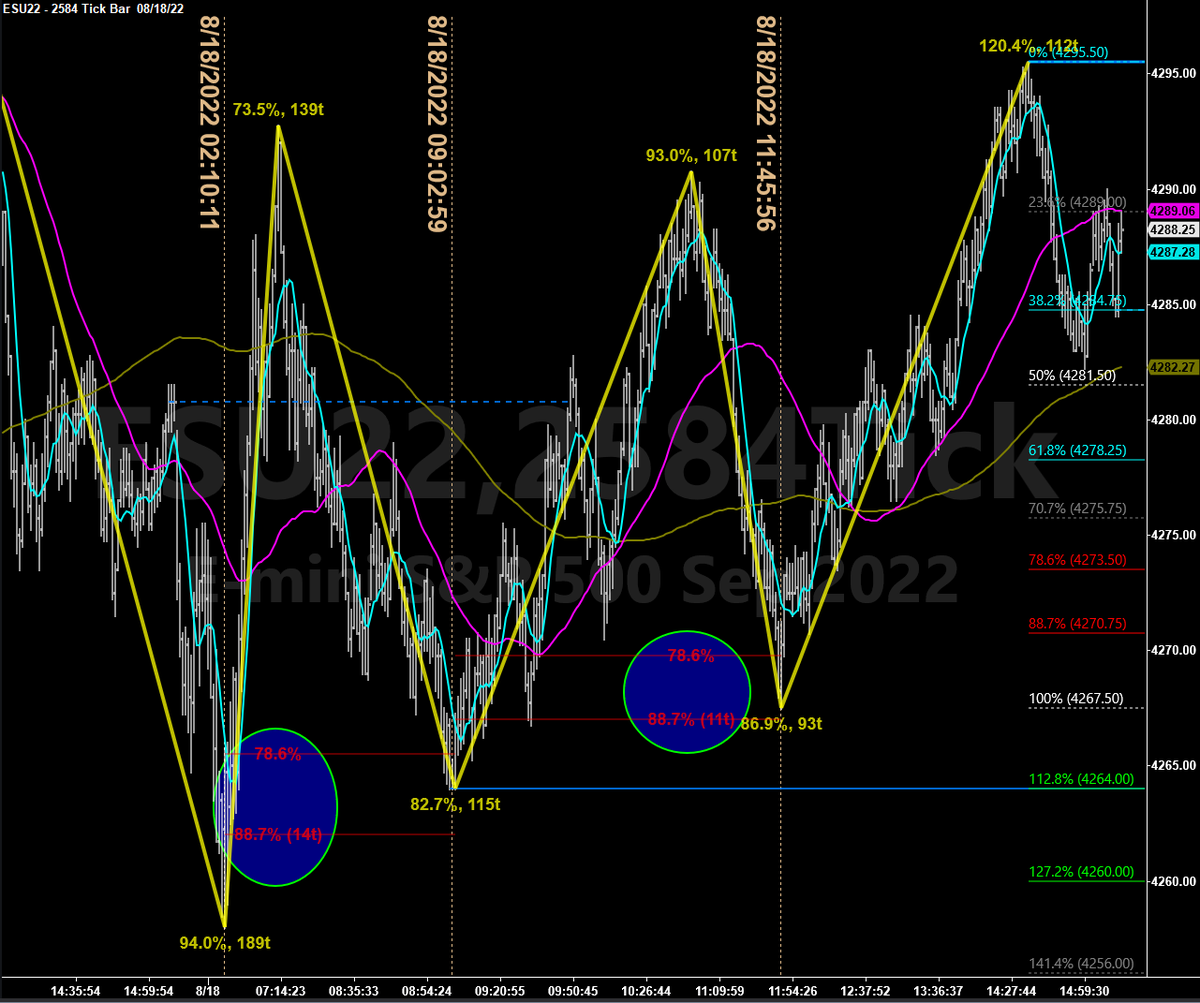The image size is (1200, 1003).
Task: Click the swing label 82.7%, 115t
Action: click(455, 803)
